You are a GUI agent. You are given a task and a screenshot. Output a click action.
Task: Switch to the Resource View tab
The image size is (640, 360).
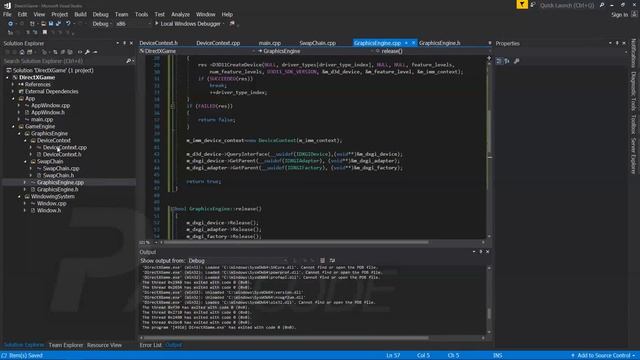104,345
